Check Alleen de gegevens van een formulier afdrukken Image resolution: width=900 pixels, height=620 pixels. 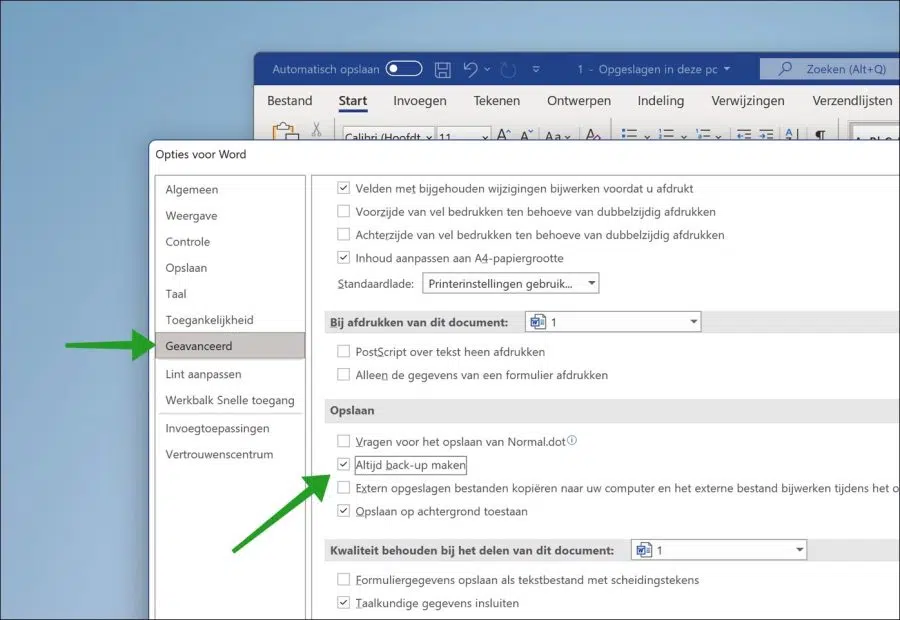click(x=343, y=374)
